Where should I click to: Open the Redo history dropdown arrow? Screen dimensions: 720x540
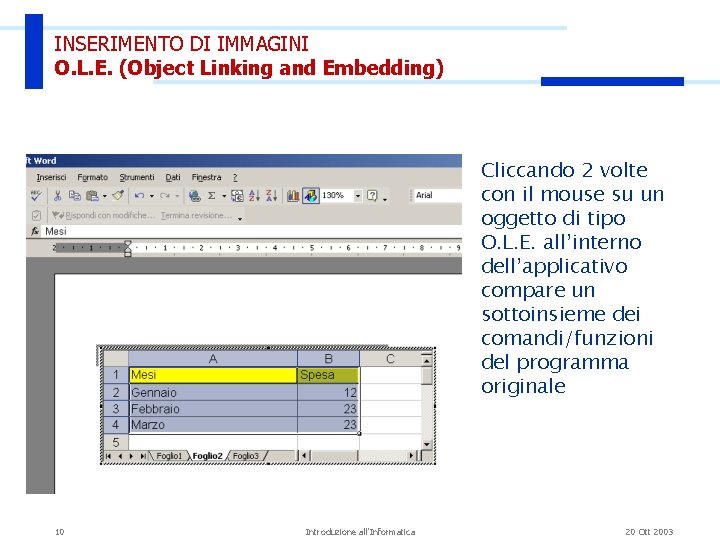click(177, 196)
